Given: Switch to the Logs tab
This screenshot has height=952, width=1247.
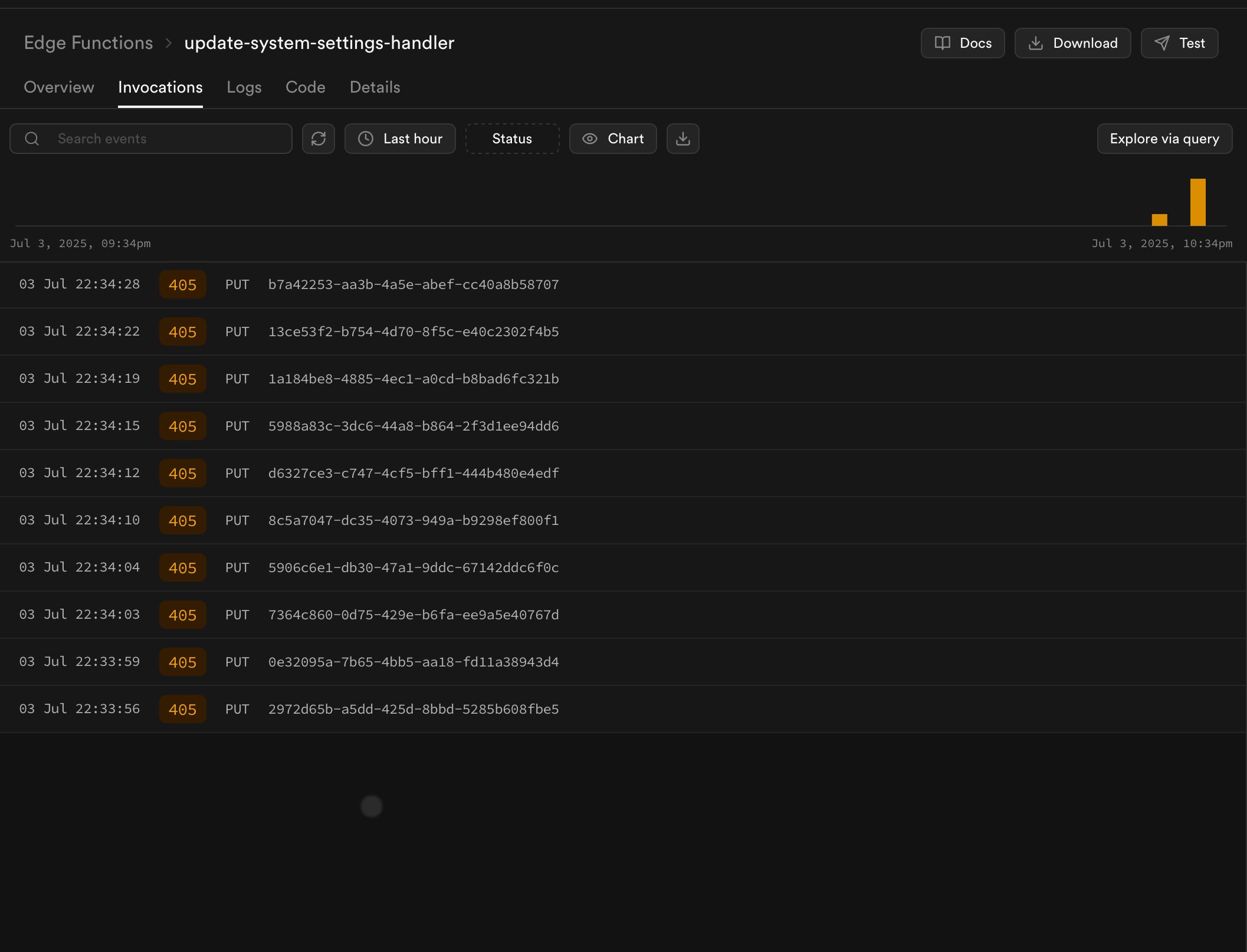Looking at the screenshot, I should pos(244,87).
